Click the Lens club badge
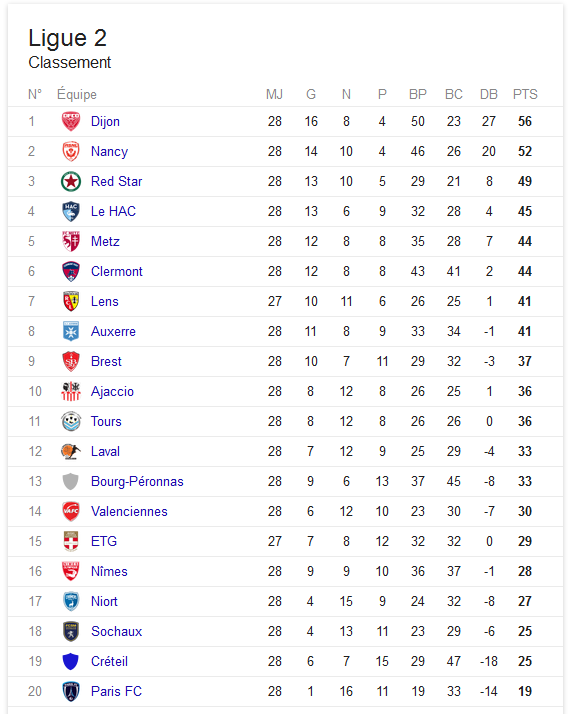Image resolution: width=569 pixels, height=714 pixels. (71, 301)
